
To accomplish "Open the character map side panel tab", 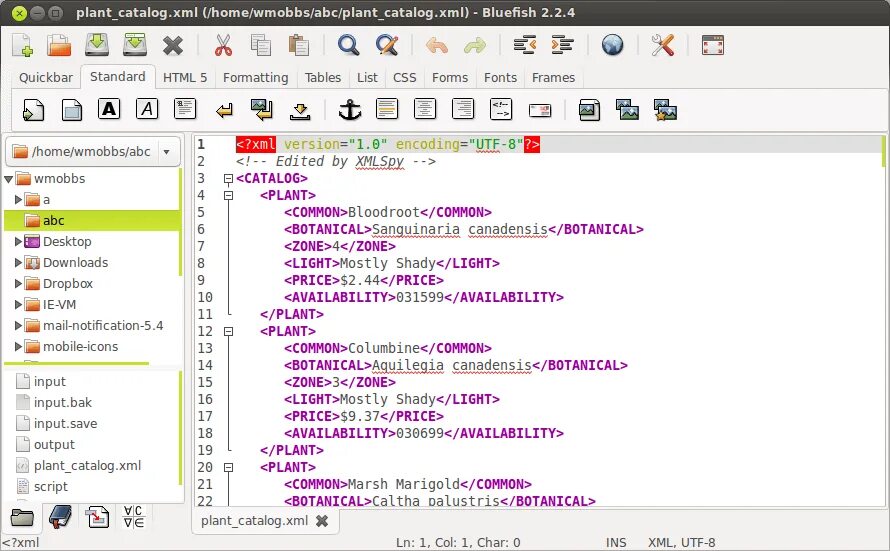I will click(135, 518).
